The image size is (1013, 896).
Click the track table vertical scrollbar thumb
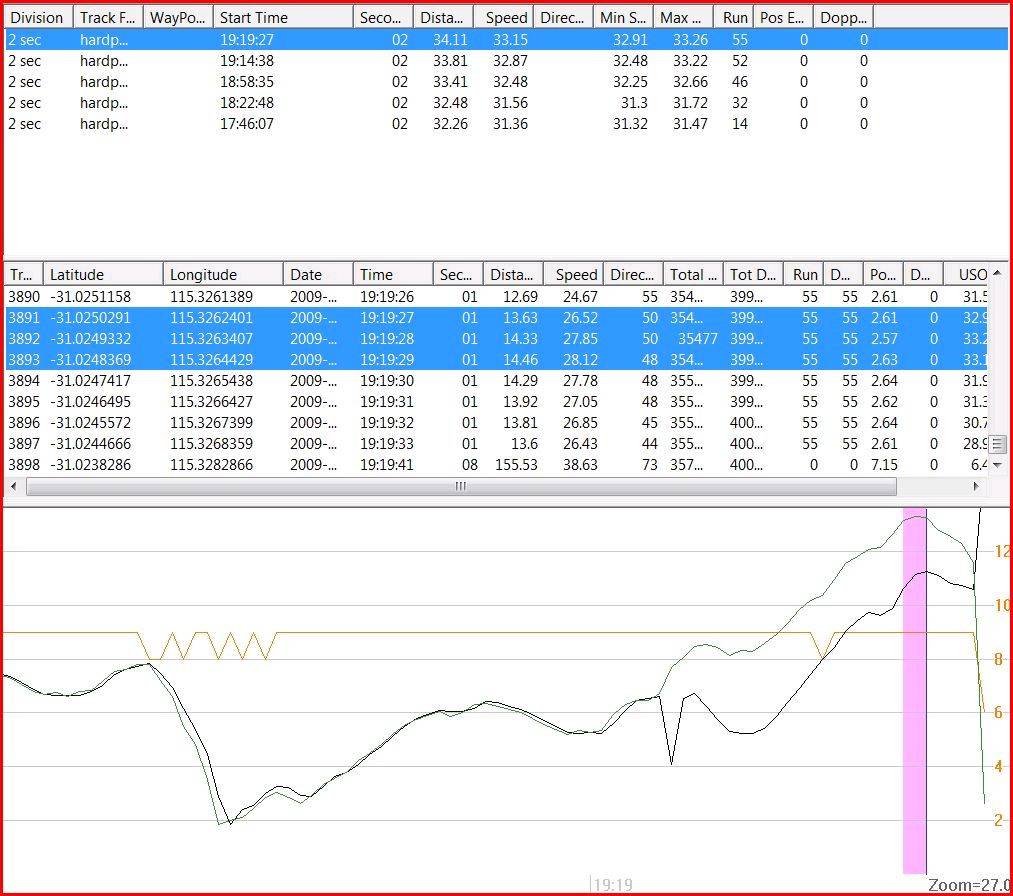[996, 444]
